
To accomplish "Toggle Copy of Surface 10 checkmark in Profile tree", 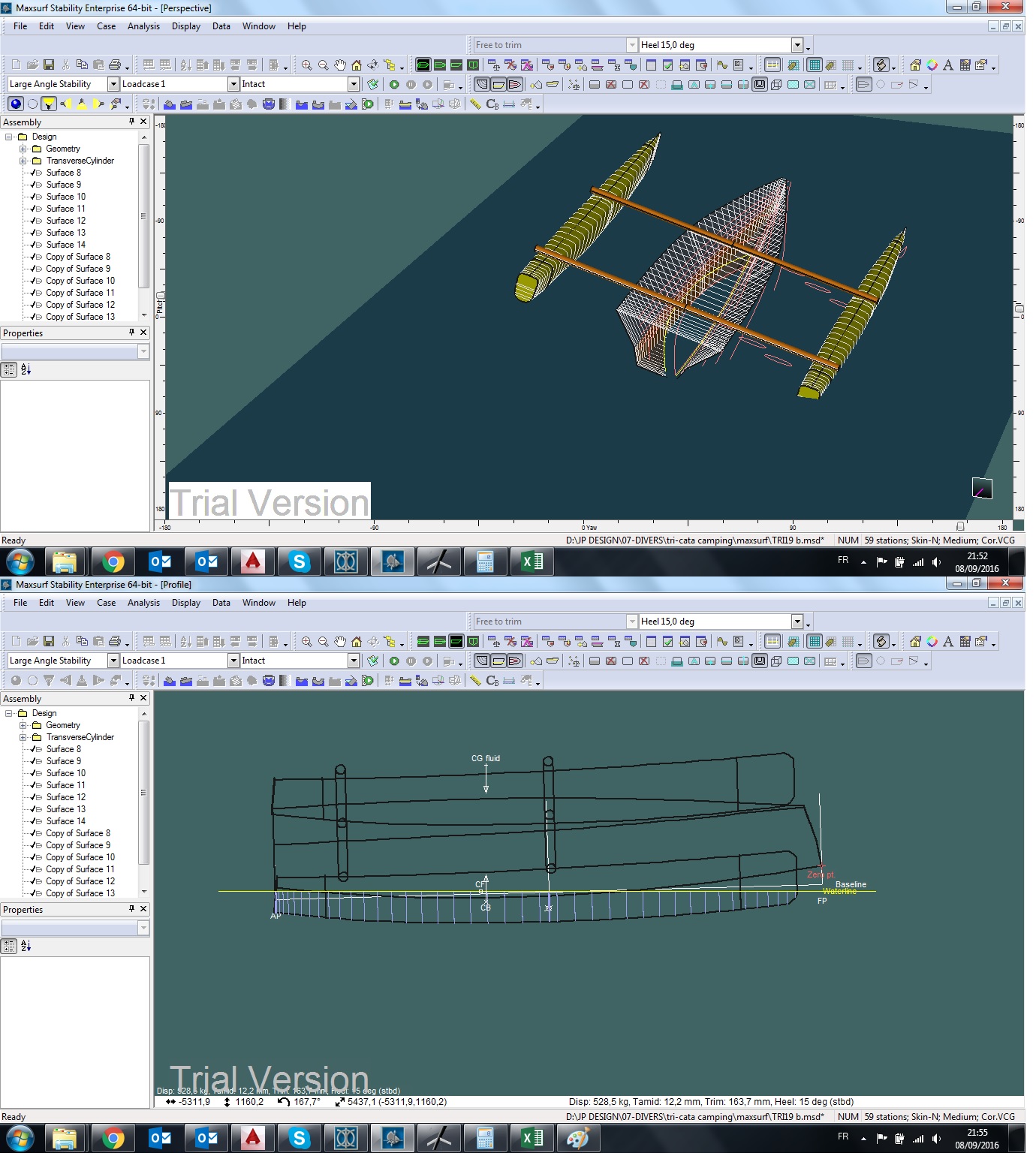I will point(35,857).
